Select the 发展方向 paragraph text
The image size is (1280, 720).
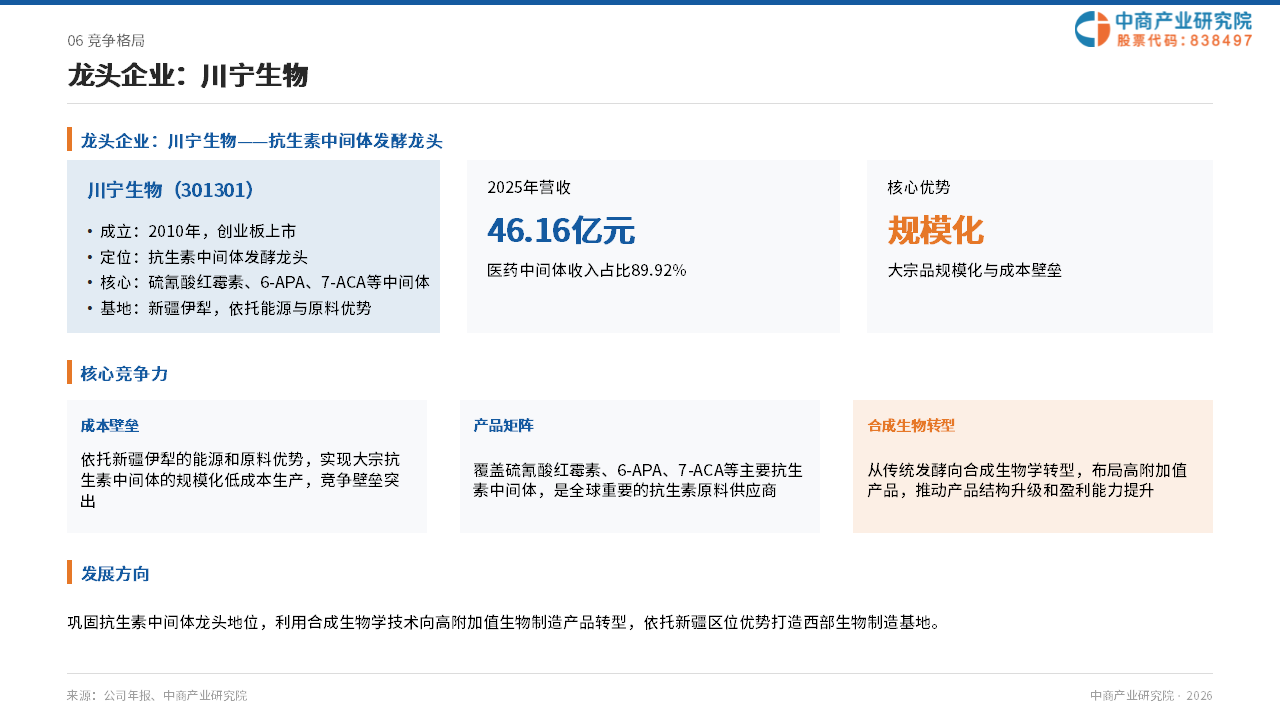(504, 623)
